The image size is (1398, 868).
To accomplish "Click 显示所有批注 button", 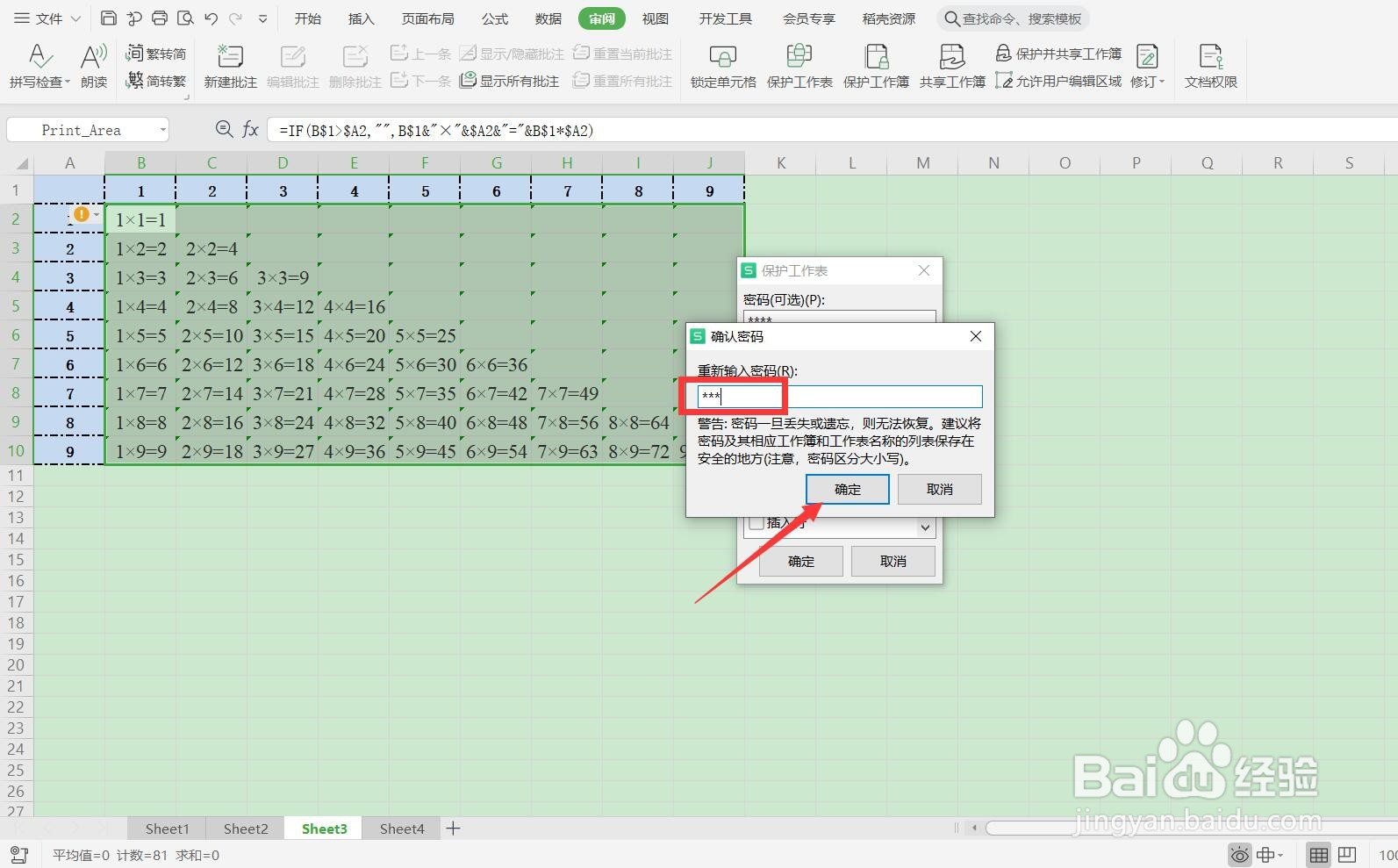I will click(509, 81).
